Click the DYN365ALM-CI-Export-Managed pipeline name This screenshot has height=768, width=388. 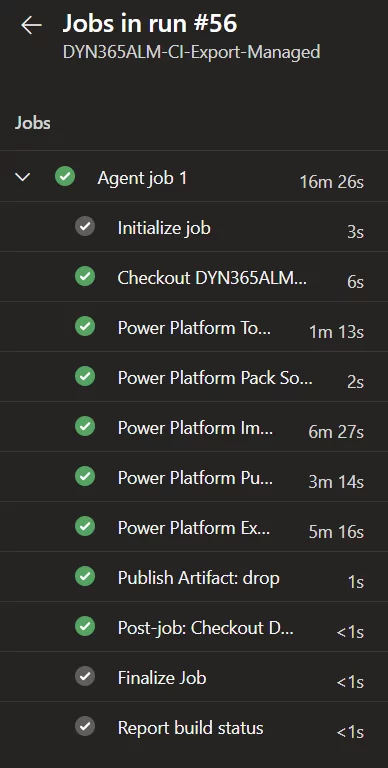(192, 51)
